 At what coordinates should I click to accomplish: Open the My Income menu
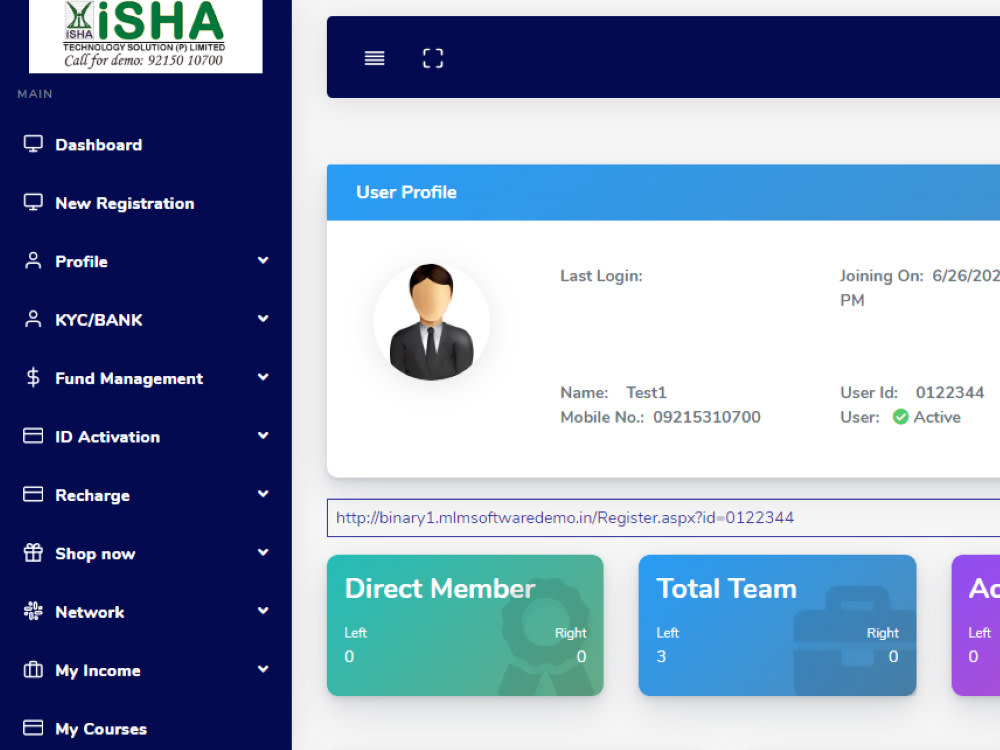click(98, 671)
